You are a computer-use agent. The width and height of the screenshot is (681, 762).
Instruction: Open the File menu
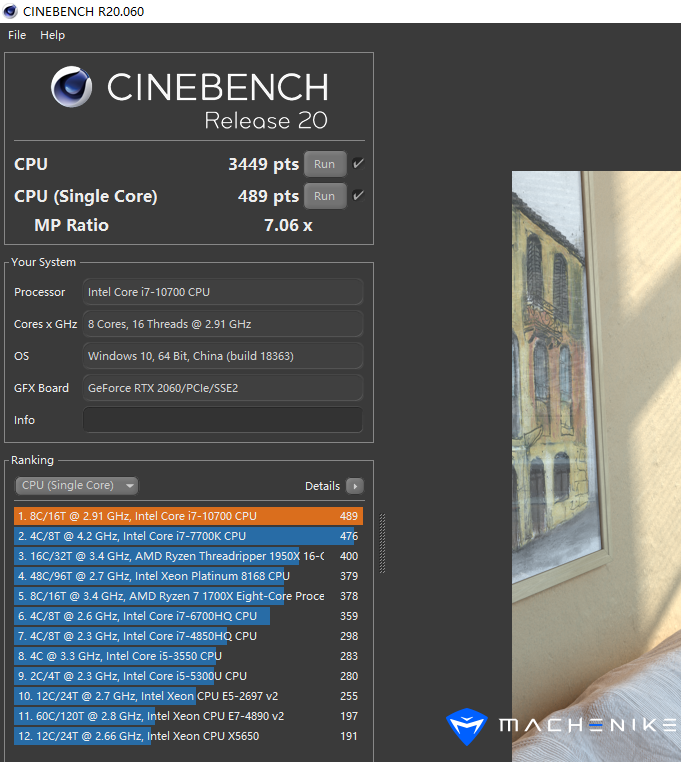pos(17,35)
